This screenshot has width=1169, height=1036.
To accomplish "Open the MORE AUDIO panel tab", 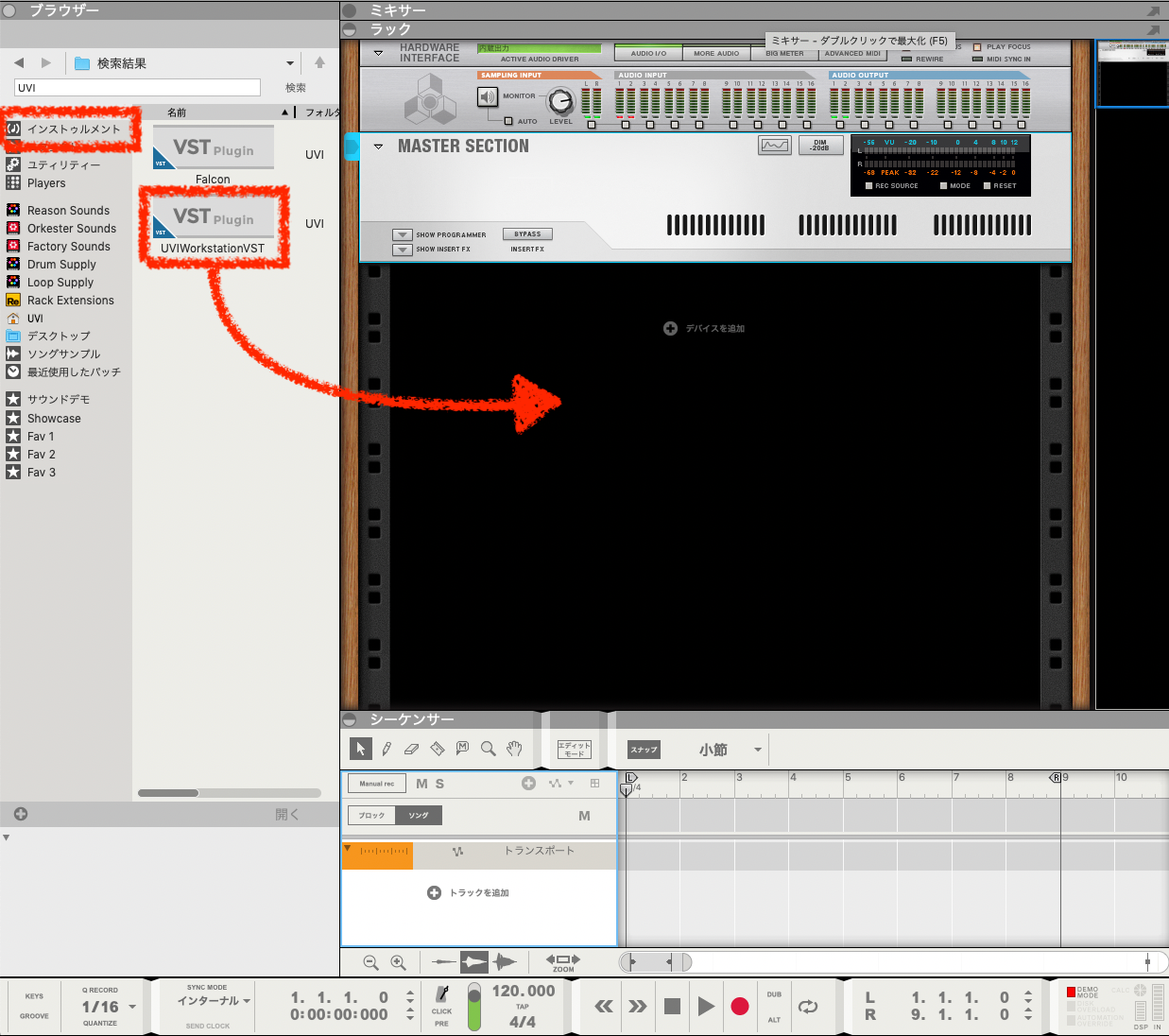I will click(x=716, y=53).
